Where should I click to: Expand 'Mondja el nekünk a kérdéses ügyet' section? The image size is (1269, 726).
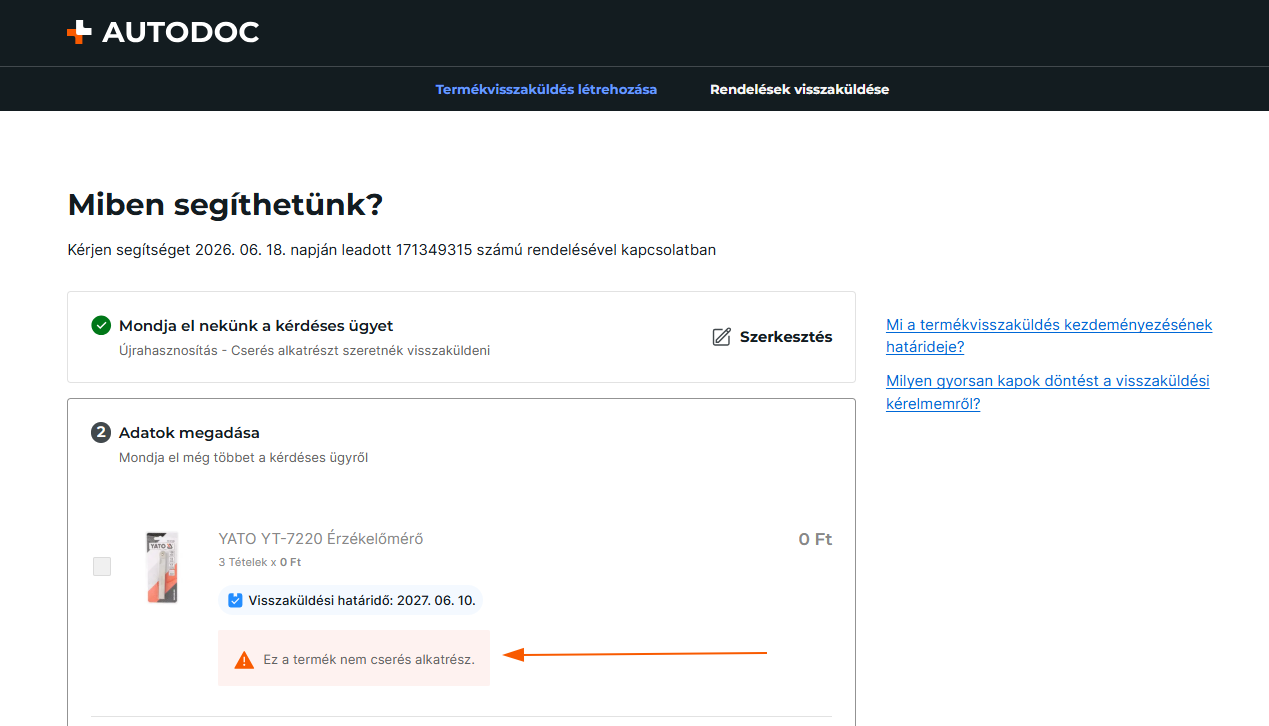(256, 325)
